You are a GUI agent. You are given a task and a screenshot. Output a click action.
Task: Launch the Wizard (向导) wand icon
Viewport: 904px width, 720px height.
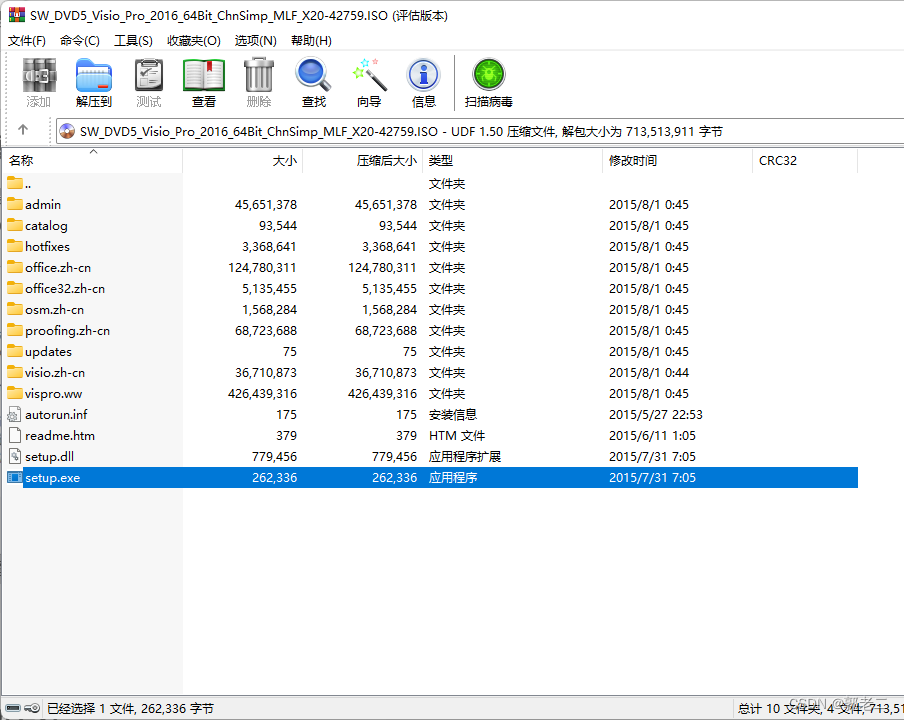(x=369, y=74)
